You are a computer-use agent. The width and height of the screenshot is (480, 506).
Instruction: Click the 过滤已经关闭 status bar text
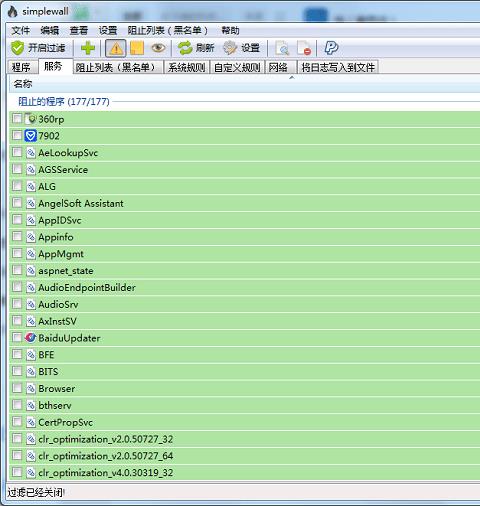pos(36,492)
